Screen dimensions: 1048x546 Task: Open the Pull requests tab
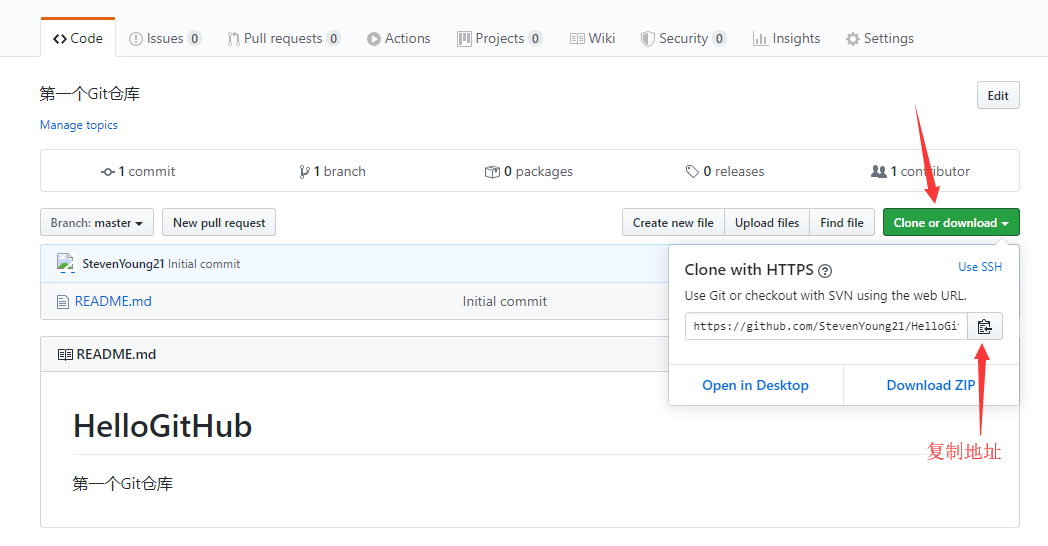(283, 39)
